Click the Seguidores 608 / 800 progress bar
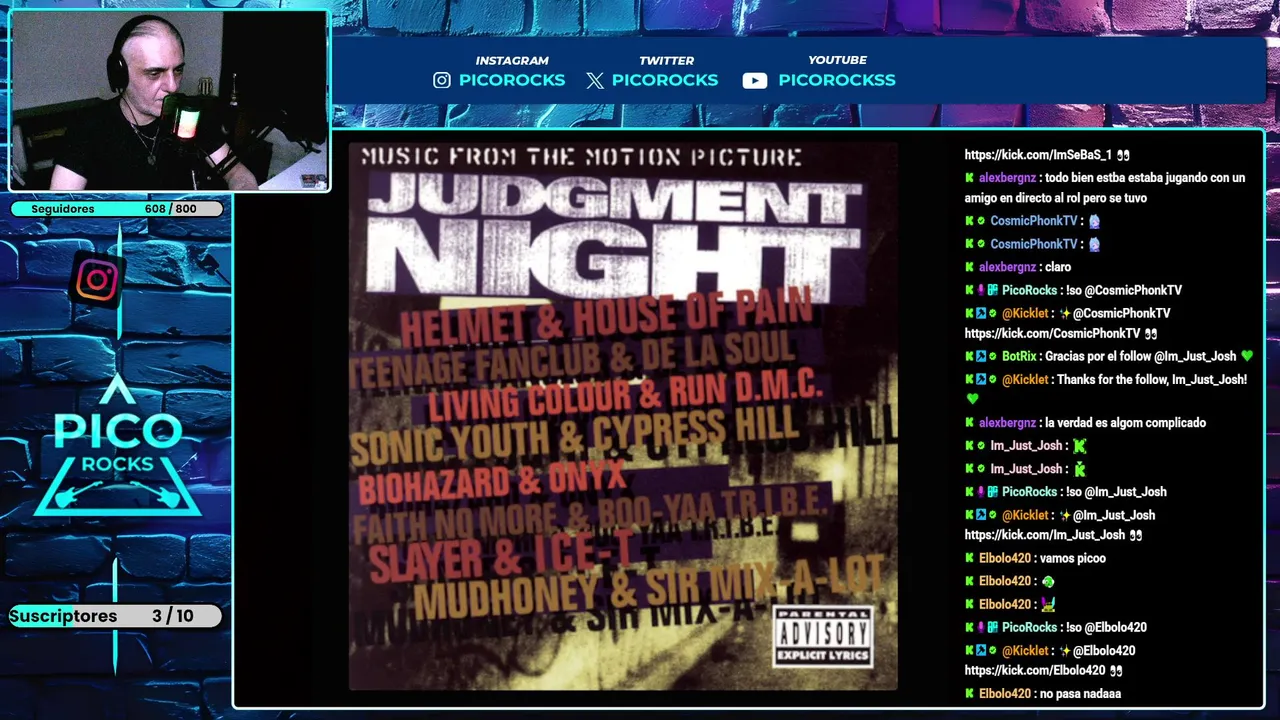1280x720 pixels. 119,209
